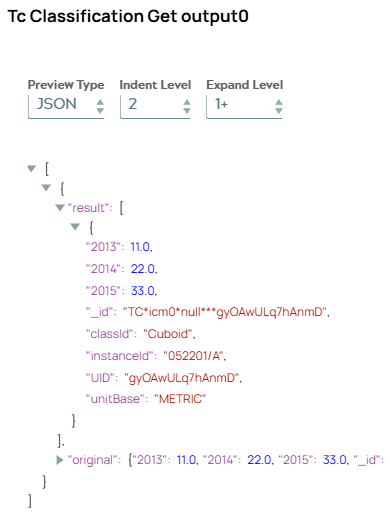
Task: Collapse the "result" array node
Action: 60,208
